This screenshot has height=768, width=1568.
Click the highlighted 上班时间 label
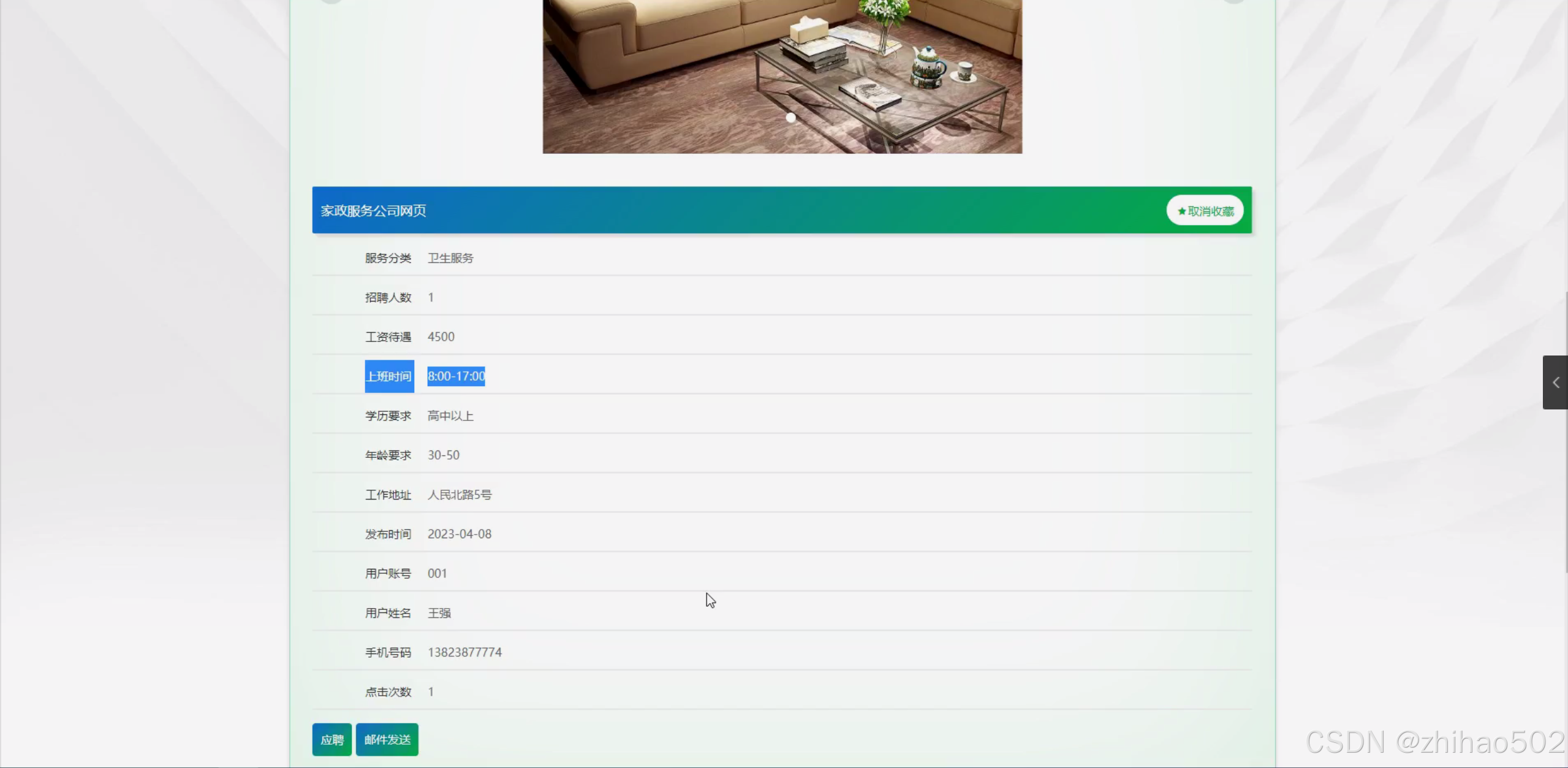tap(389, 376)
